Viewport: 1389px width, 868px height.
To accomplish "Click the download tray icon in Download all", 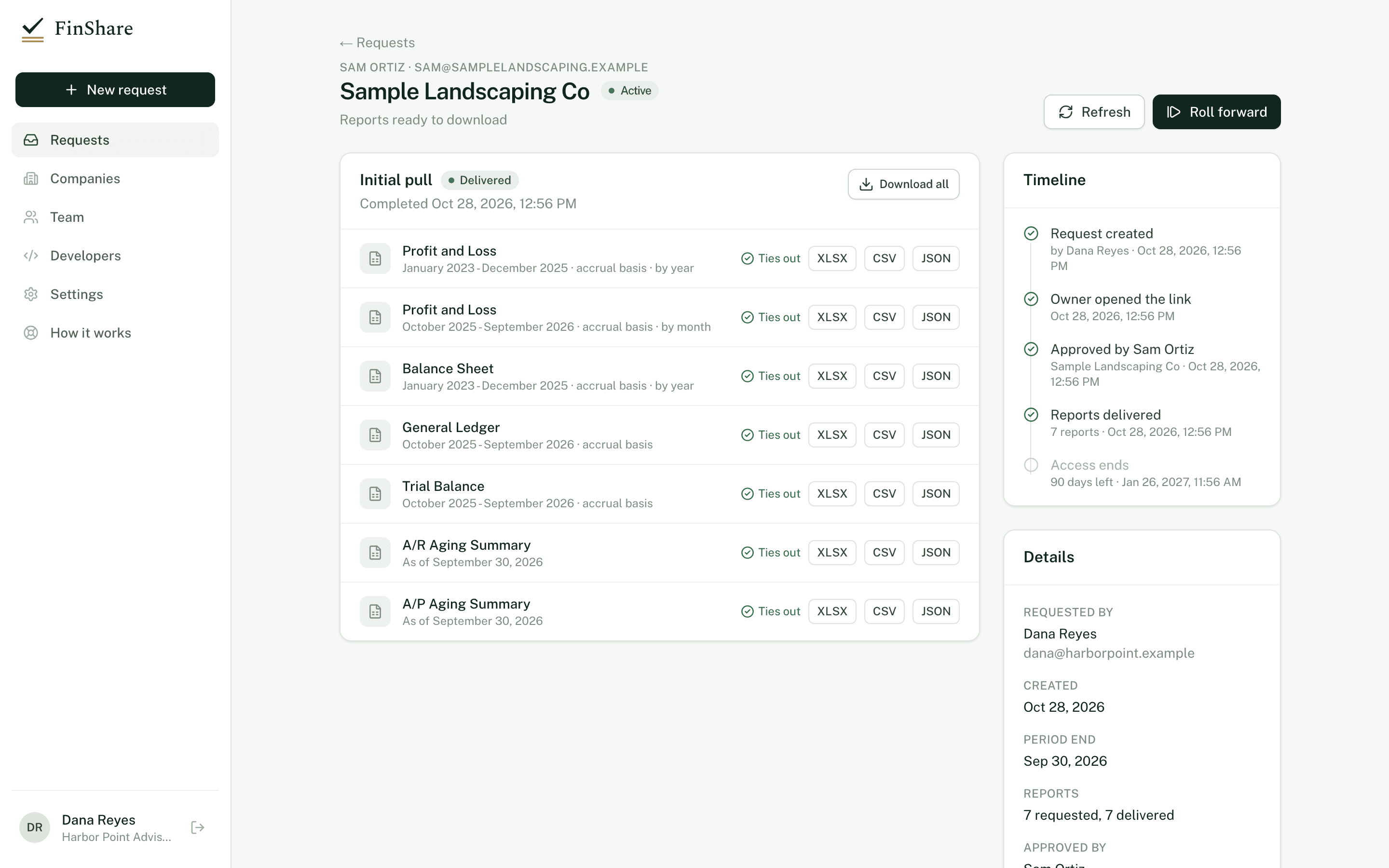I will (x=866, y=184).
